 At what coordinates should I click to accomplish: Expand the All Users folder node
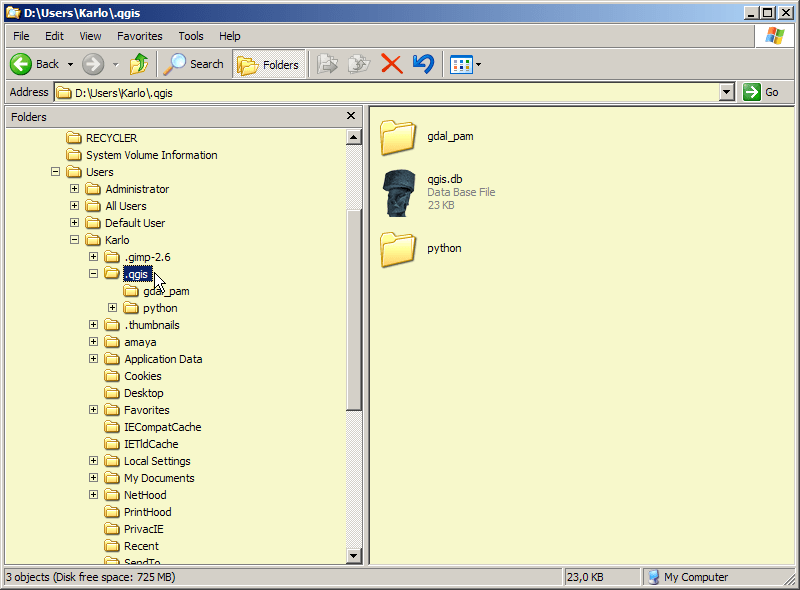tap(74, 206)
